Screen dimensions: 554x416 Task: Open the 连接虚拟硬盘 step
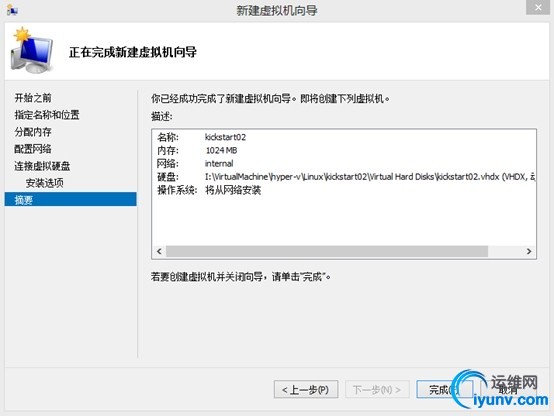coord(42,166)
